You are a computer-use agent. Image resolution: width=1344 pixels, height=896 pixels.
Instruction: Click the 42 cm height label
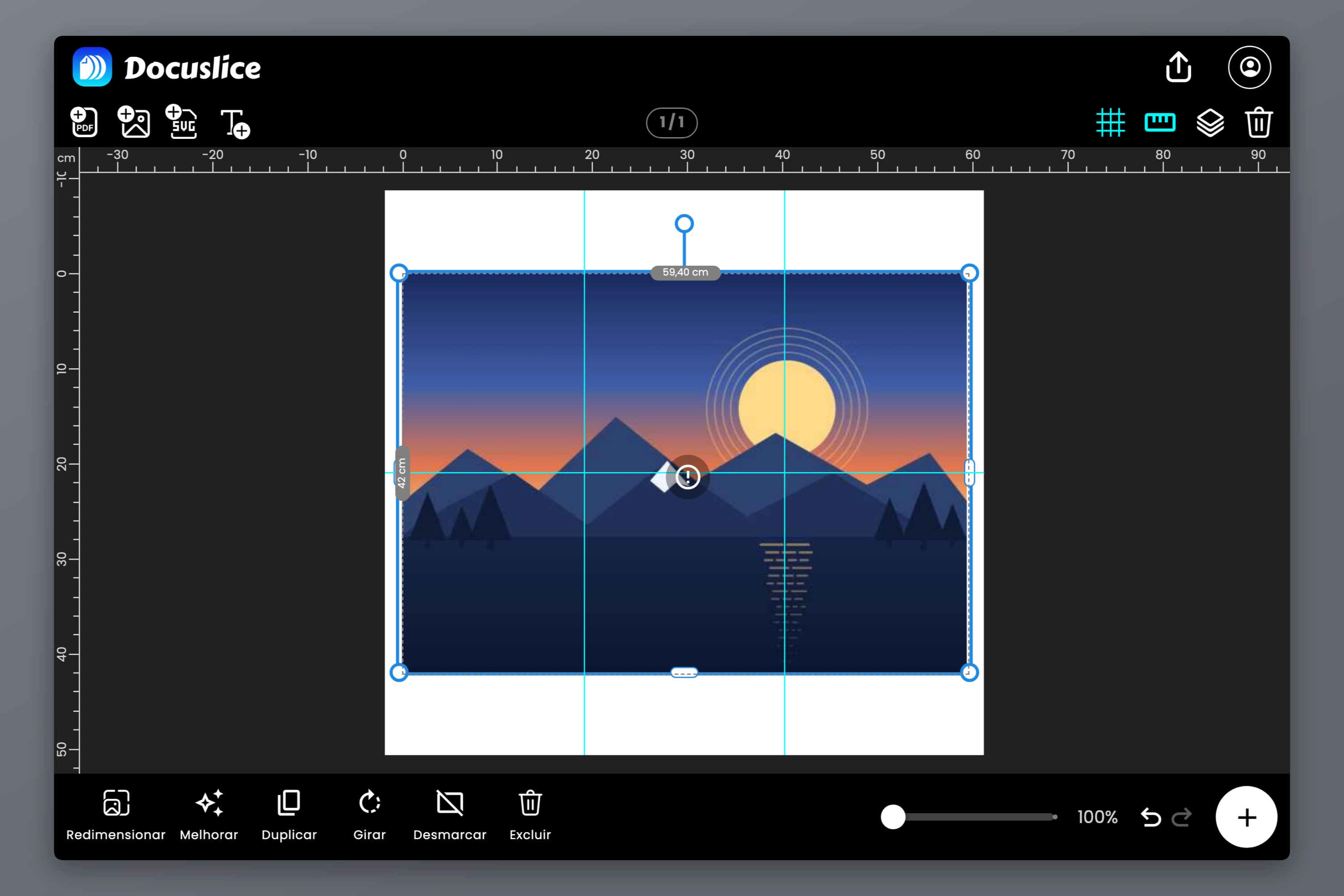point(402,473)
